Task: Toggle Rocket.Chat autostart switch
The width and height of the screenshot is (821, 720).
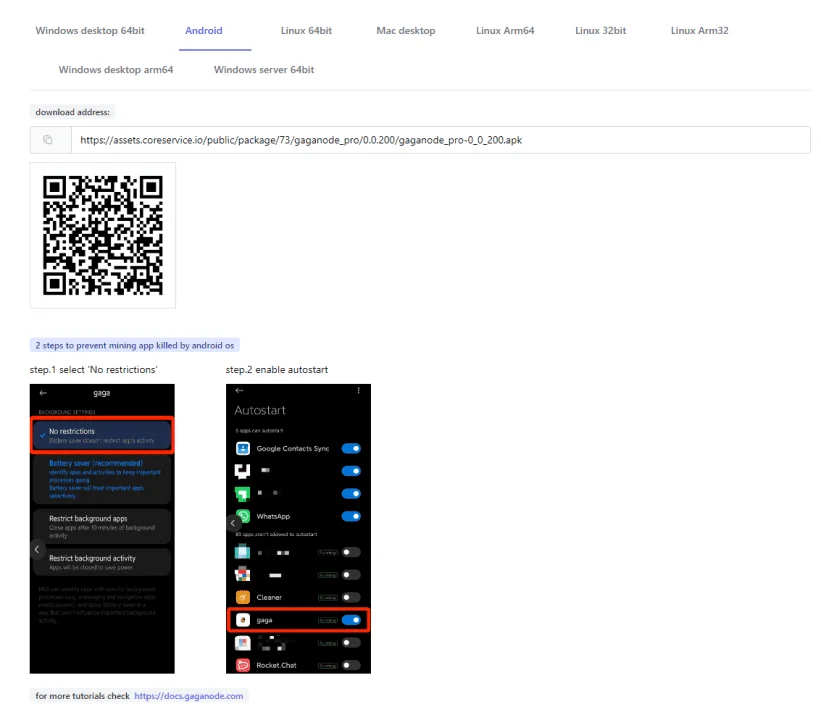Action: pos(351,665)
